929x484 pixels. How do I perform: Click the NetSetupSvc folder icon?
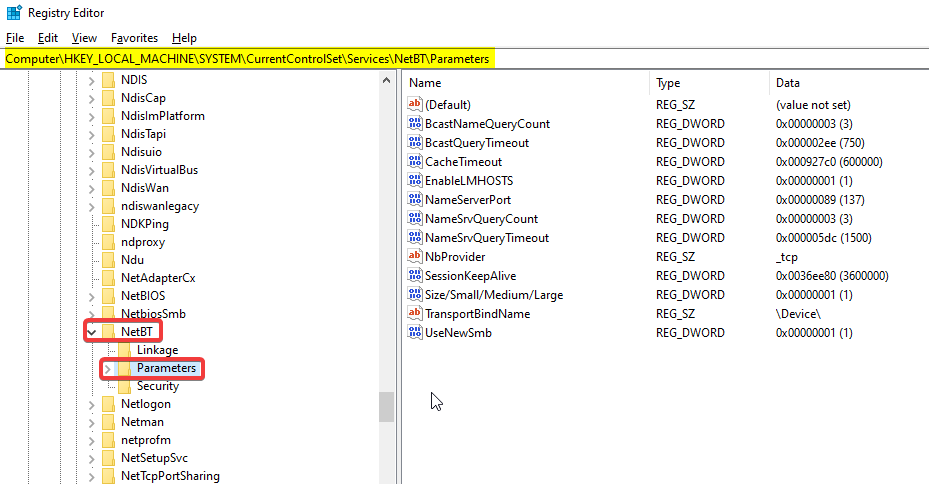[x=108, y=458]
